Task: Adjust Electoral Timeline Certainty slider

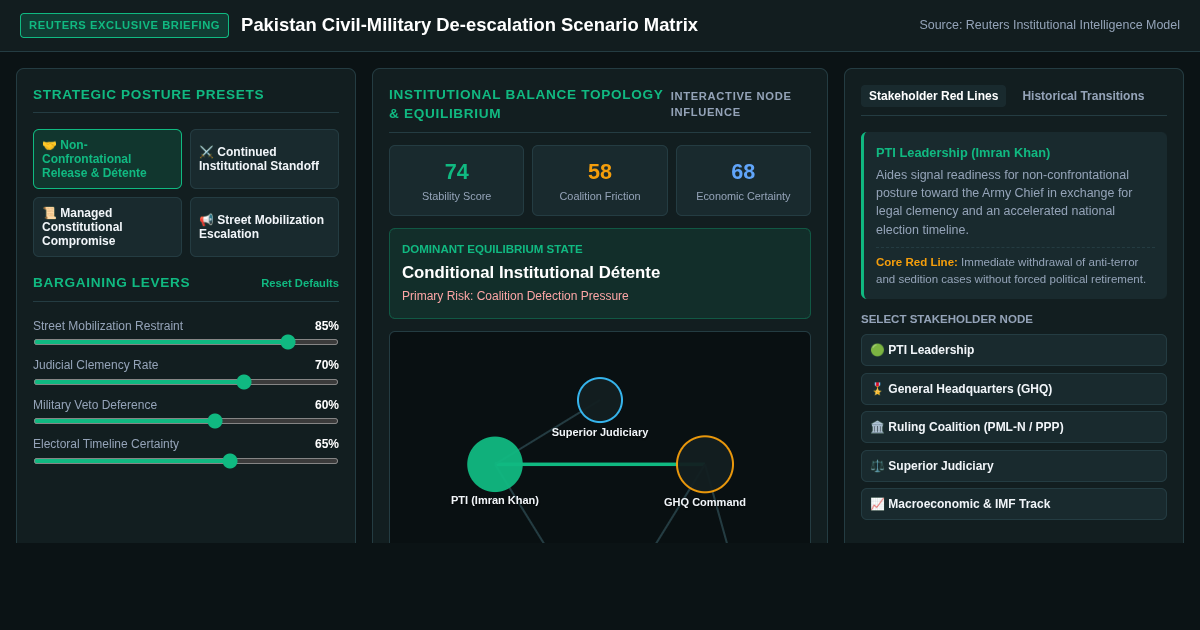Action: [186, 461]
